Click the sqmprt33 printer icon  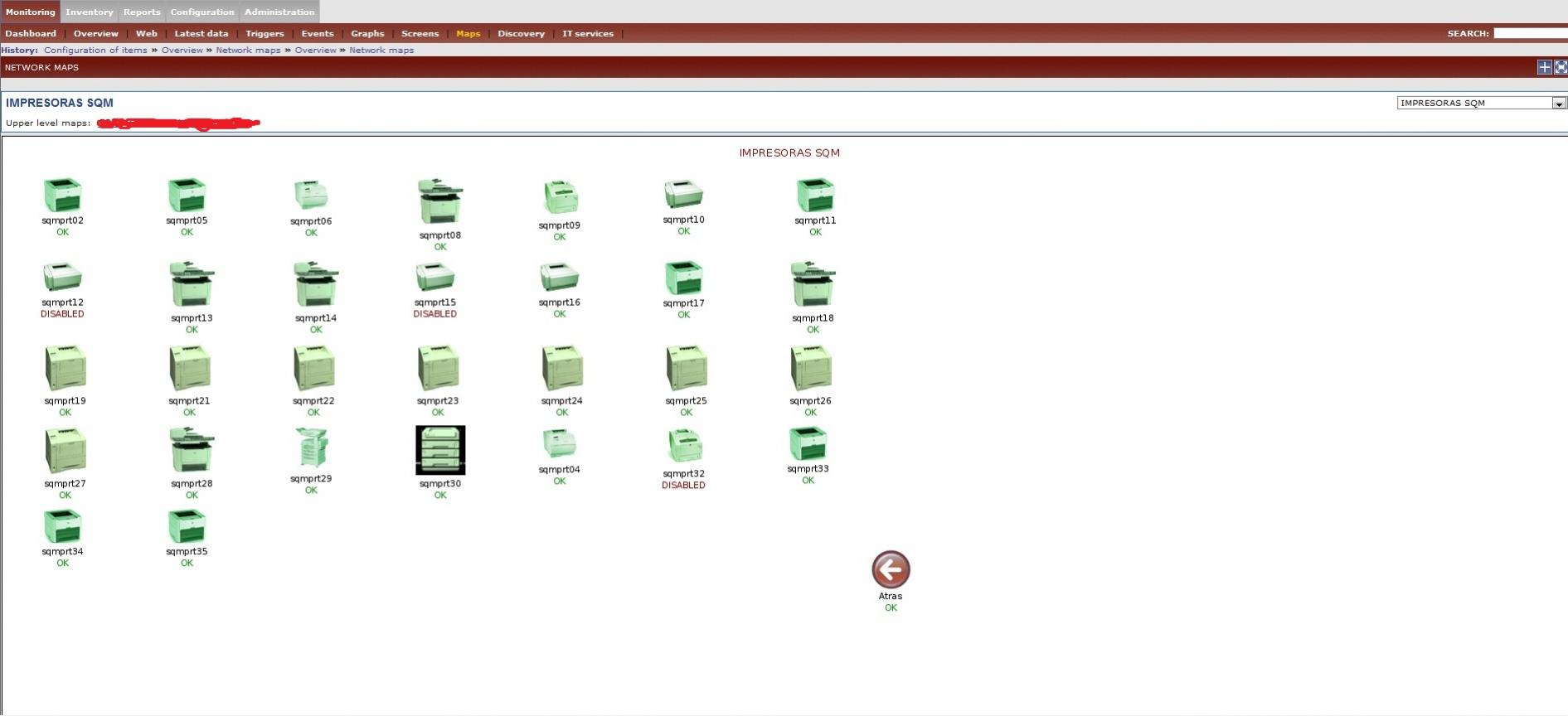tap(808, 444)
